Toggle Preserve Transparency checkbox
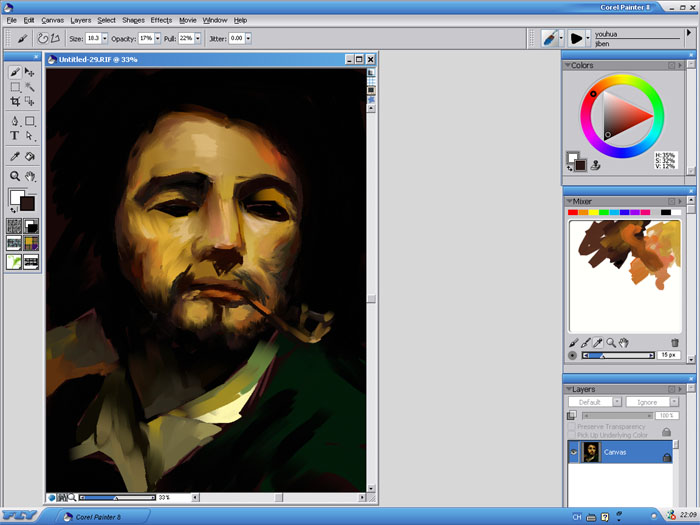The image size is (700, 525). [571, 427]
